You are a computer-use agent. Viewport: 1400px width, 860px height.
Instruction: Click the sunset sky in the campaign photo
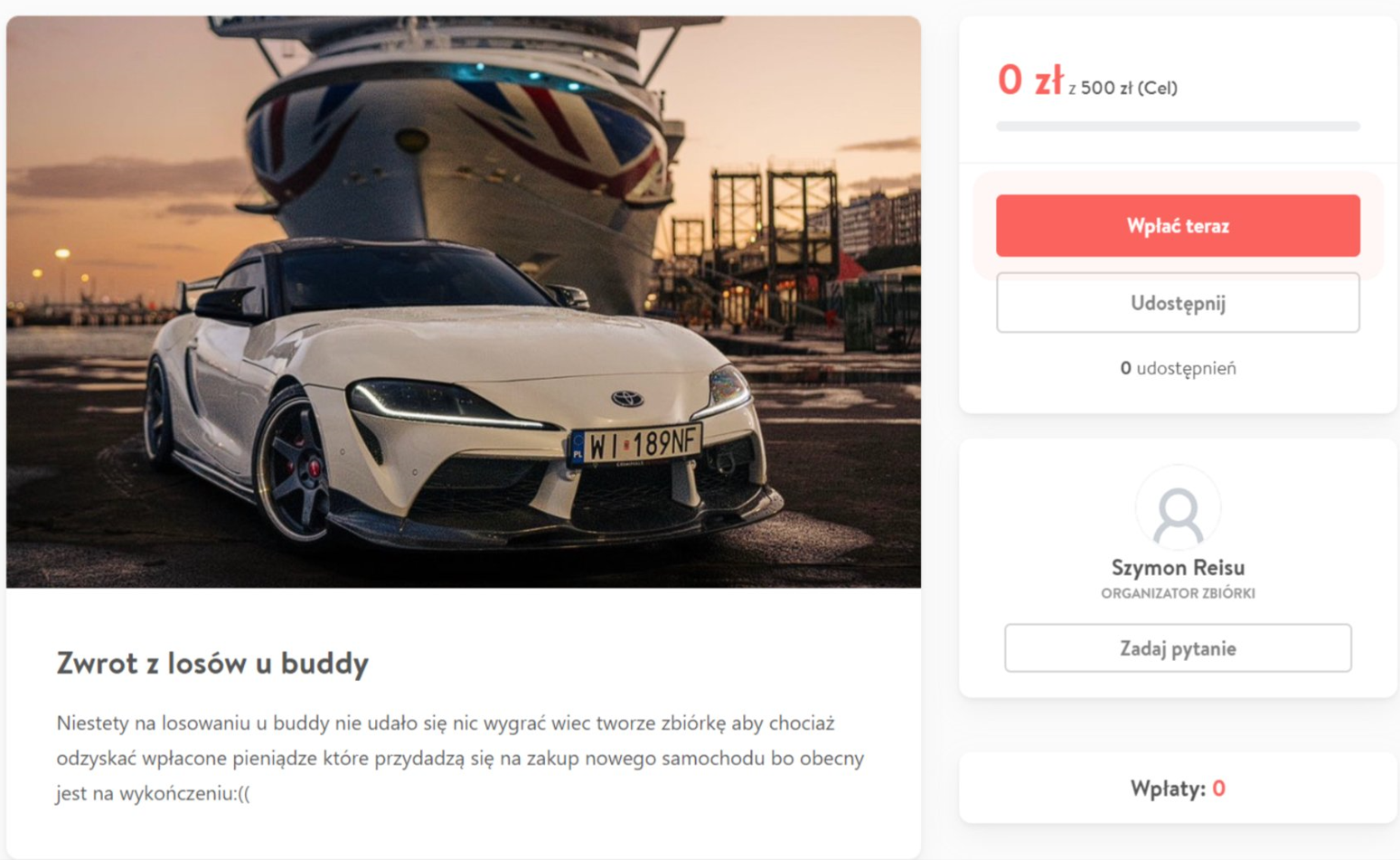117,99
